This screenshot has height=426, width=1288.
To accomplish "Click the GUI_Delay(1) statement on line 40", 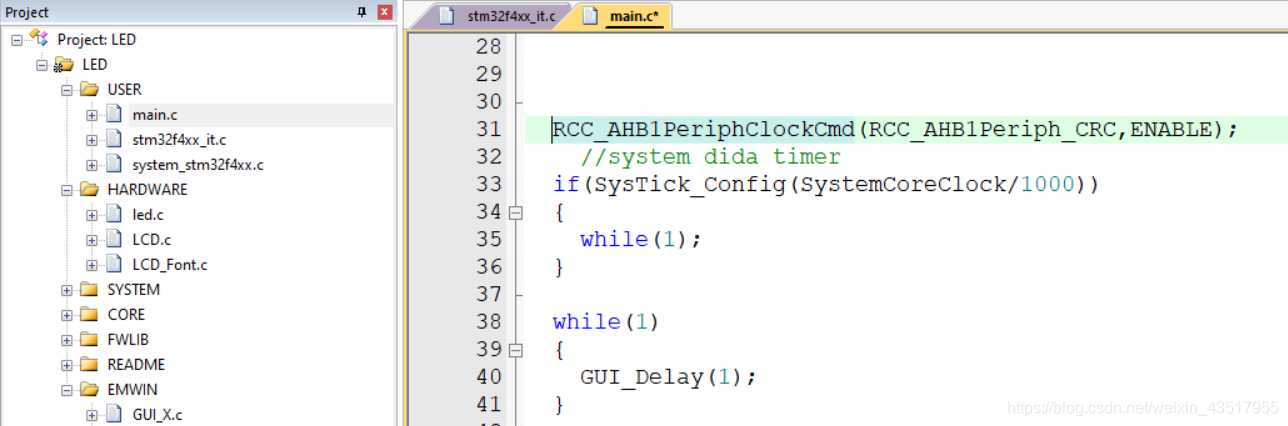I will pos(668,377).
